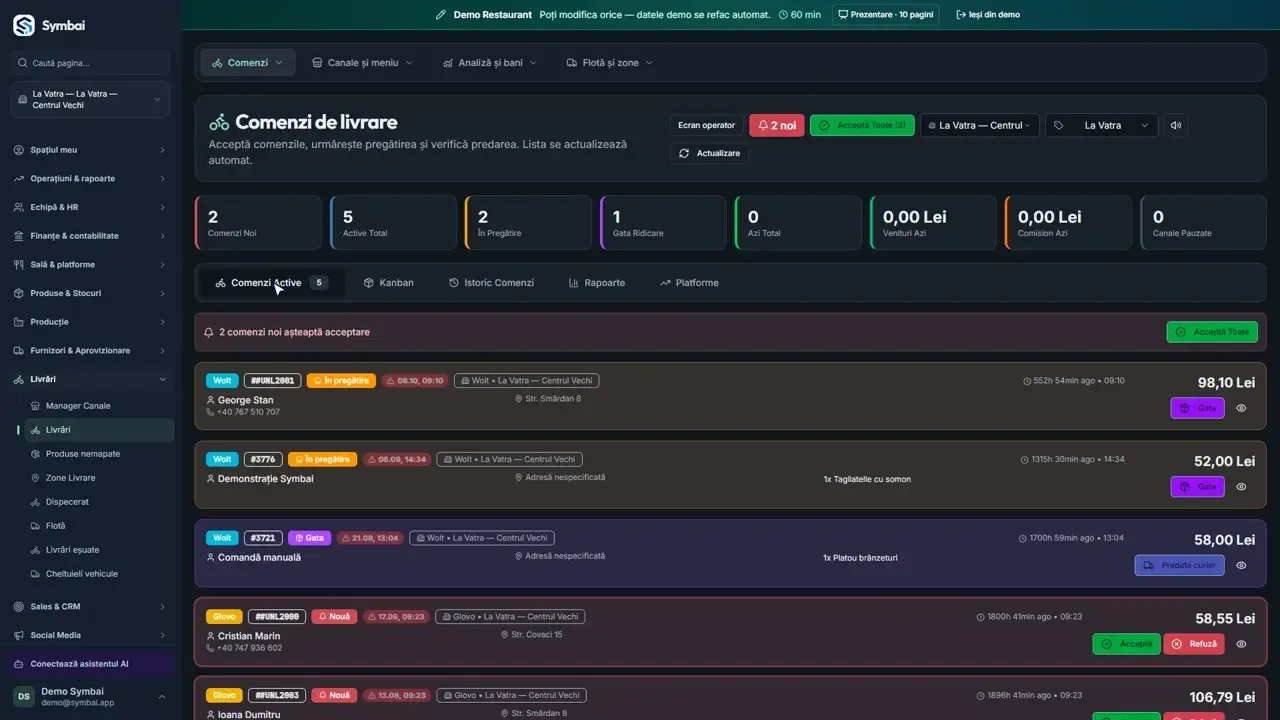Viewport: 1280px width, 720px height.
Task: Switch to Platforme tab
Action: (x=689, y=283)
